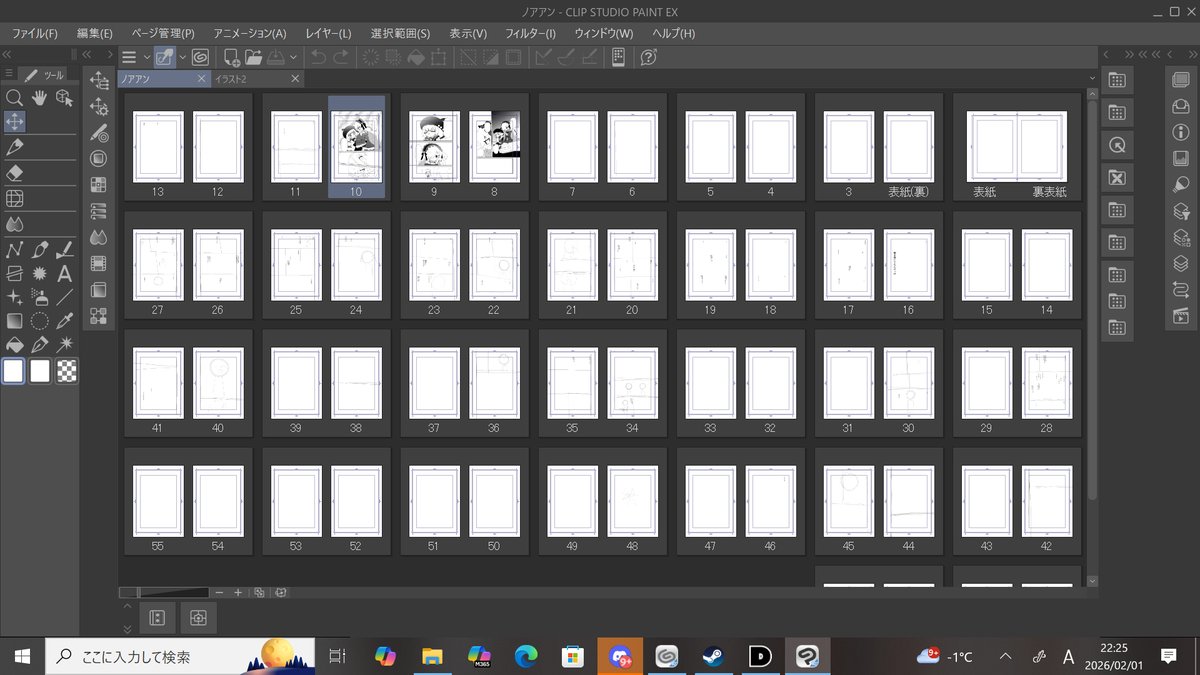Select page 8 manga thumbnail

495,147
